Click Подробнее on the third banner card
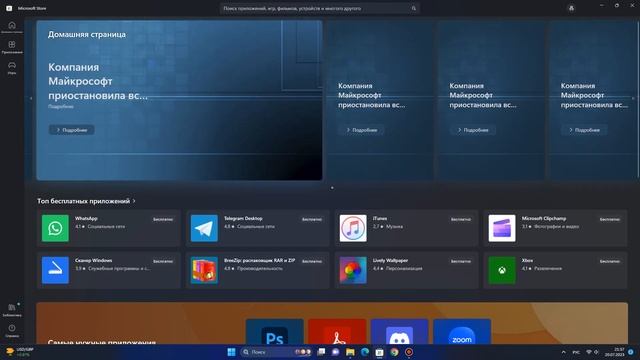 coord(473,130)
